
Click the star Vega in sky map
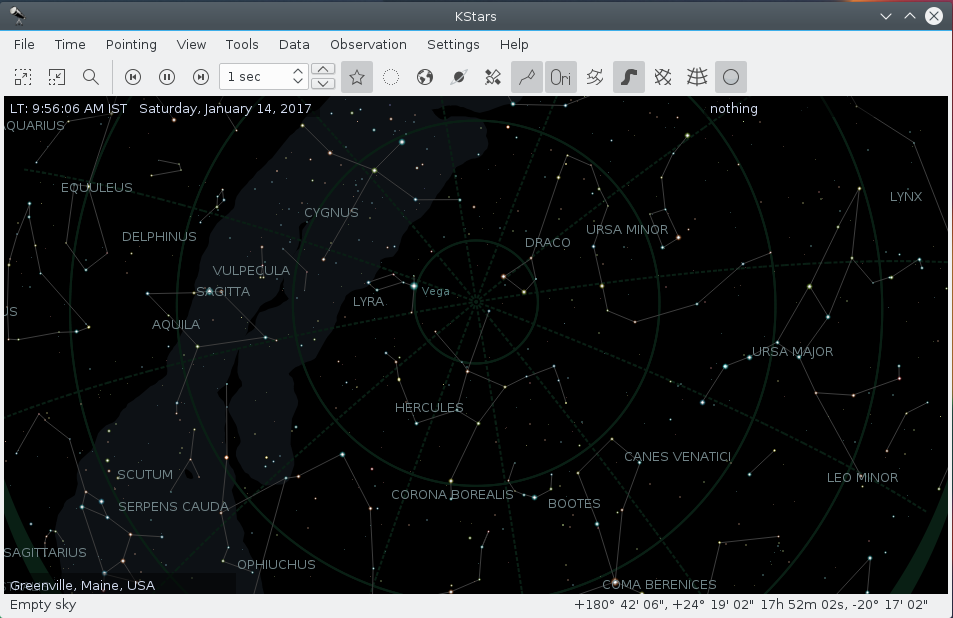[x=413, y=287]
